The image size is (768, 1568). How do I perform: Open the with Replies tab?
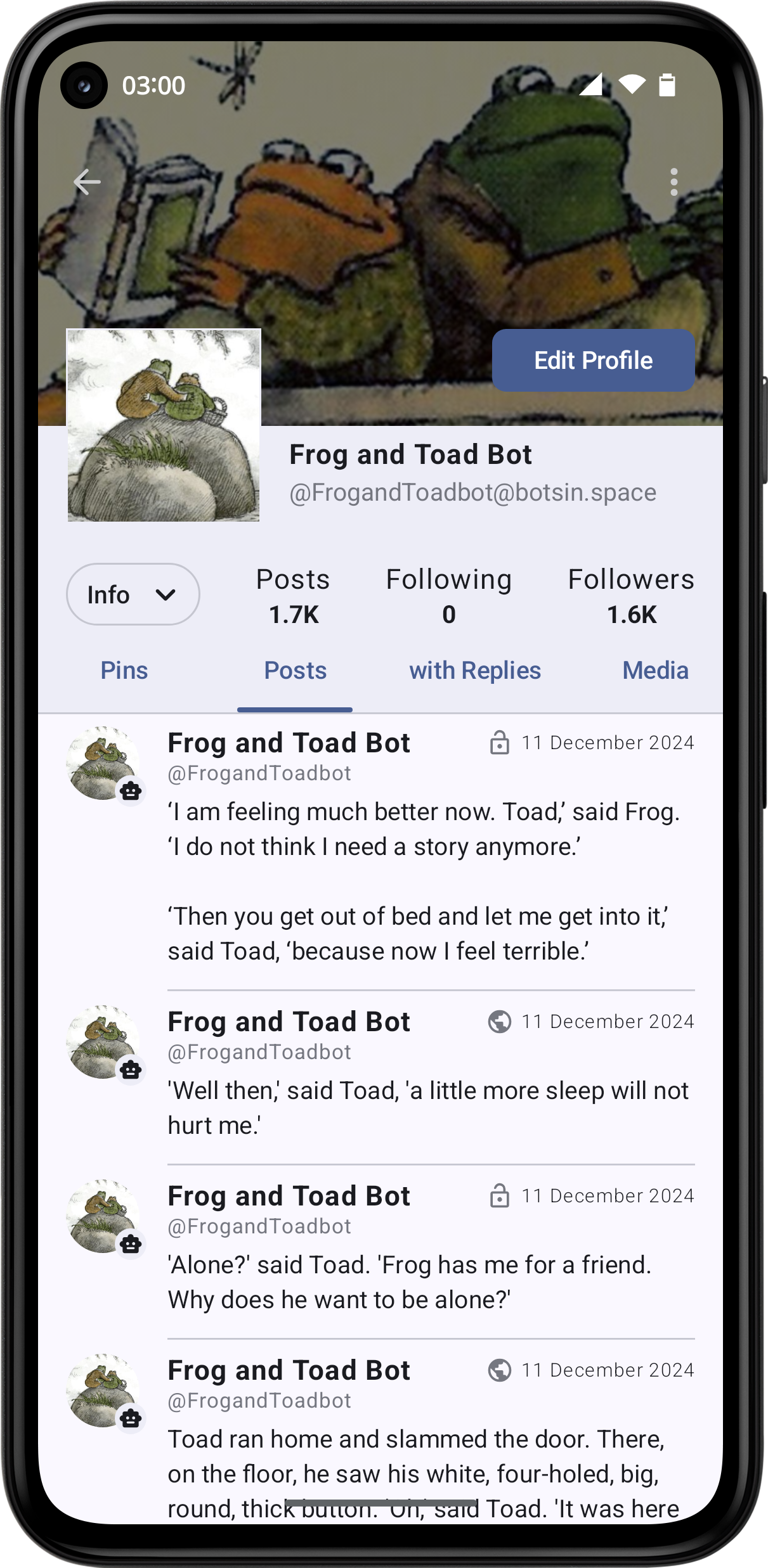click(475, 671)
